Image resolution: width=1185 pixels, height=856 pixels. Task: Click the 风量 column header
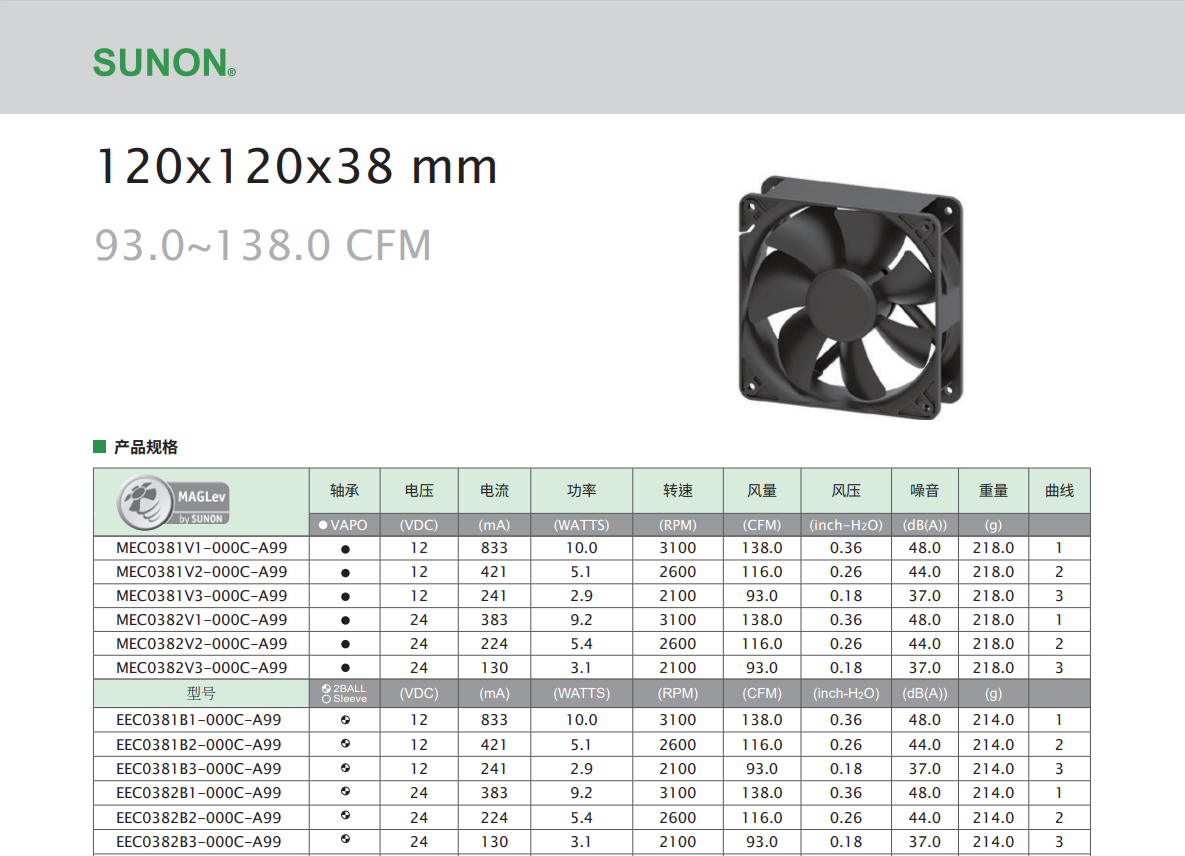pos(762,491)
